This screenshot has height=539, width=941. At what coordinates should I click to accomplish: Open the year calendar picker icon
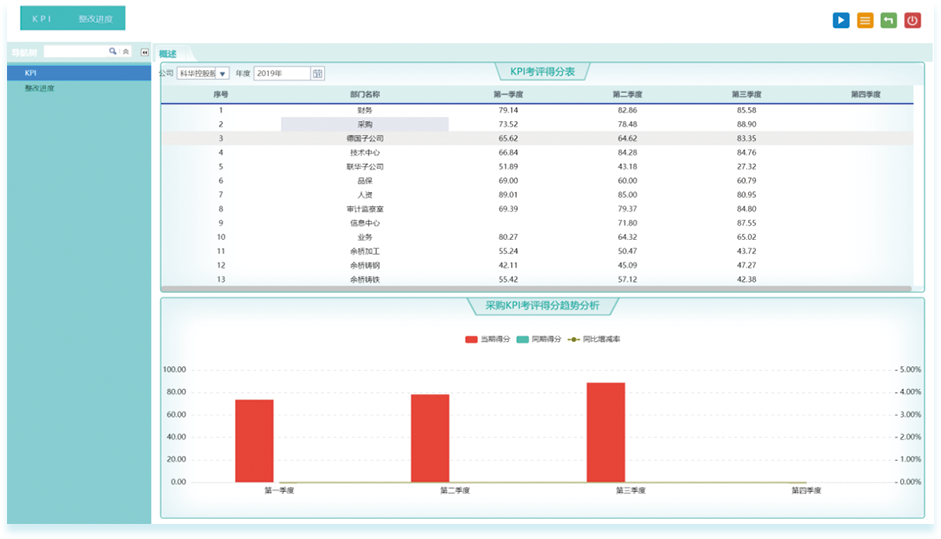click(318, 73)
